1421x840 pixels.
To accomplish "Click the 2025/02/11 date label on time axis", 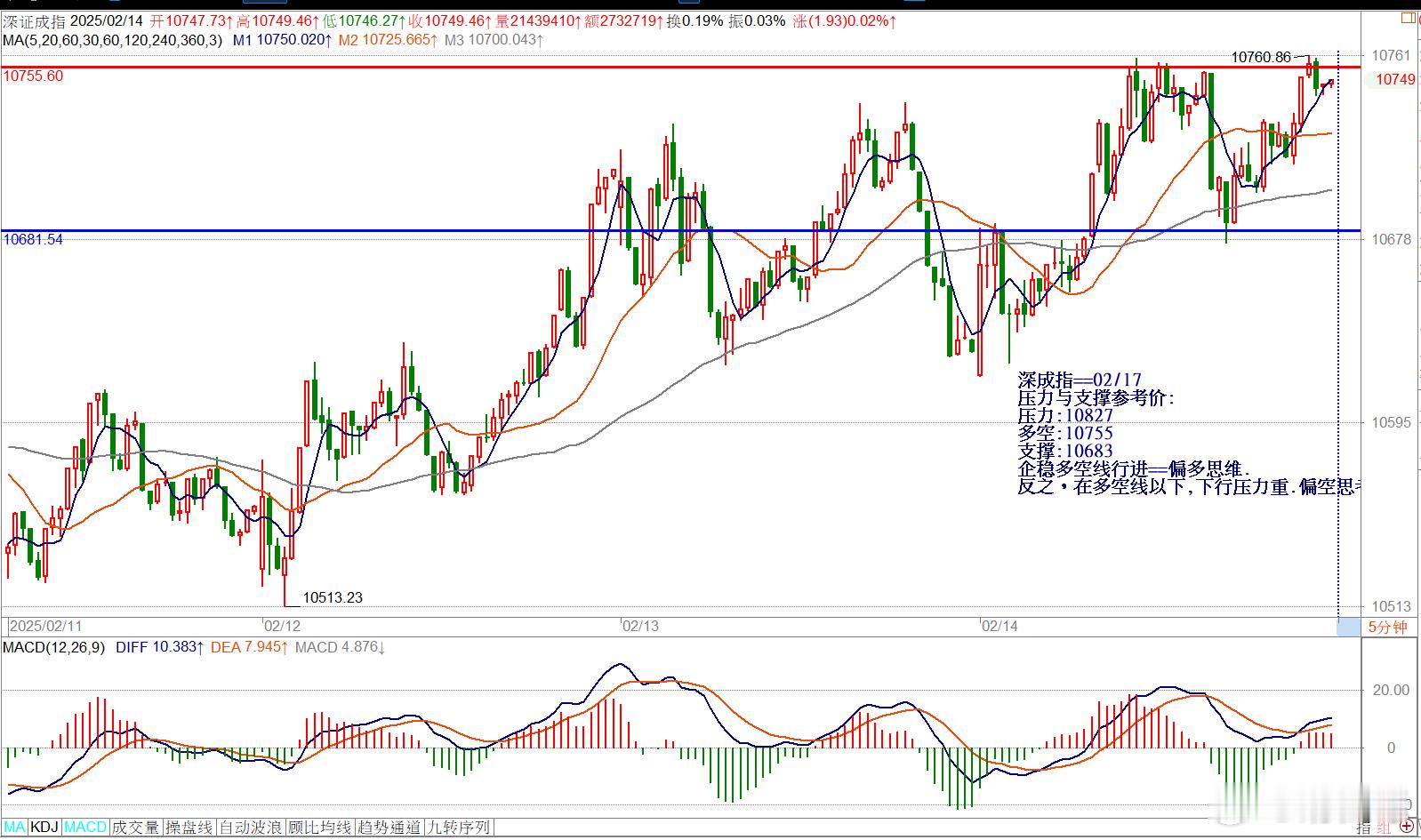I will click(x=45, y=626).
